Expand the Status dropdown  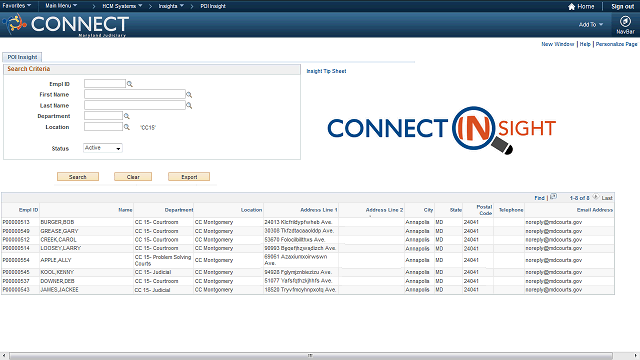point(103,148)
